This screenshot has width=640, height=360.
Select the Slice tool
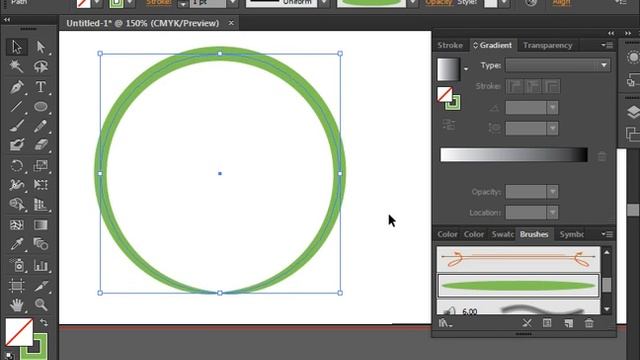[x=40, y=285]
